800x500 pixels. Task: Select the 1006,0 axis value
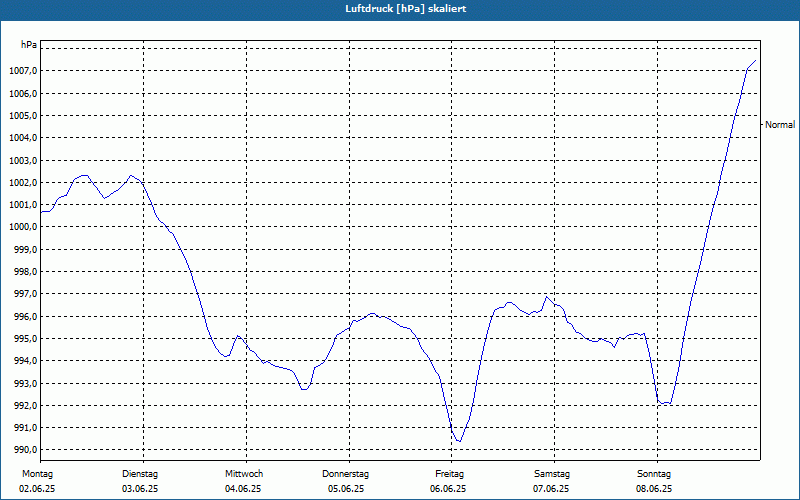pyautogui.click(x=23, y=93)
